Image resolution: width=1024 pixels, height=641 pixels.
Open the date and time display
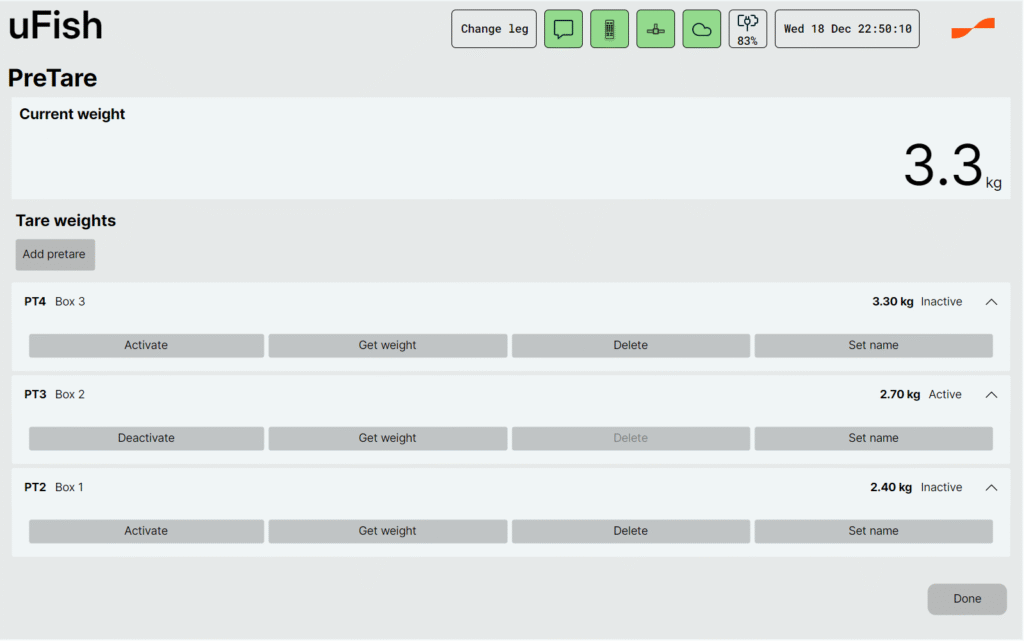tap(847, 29)
